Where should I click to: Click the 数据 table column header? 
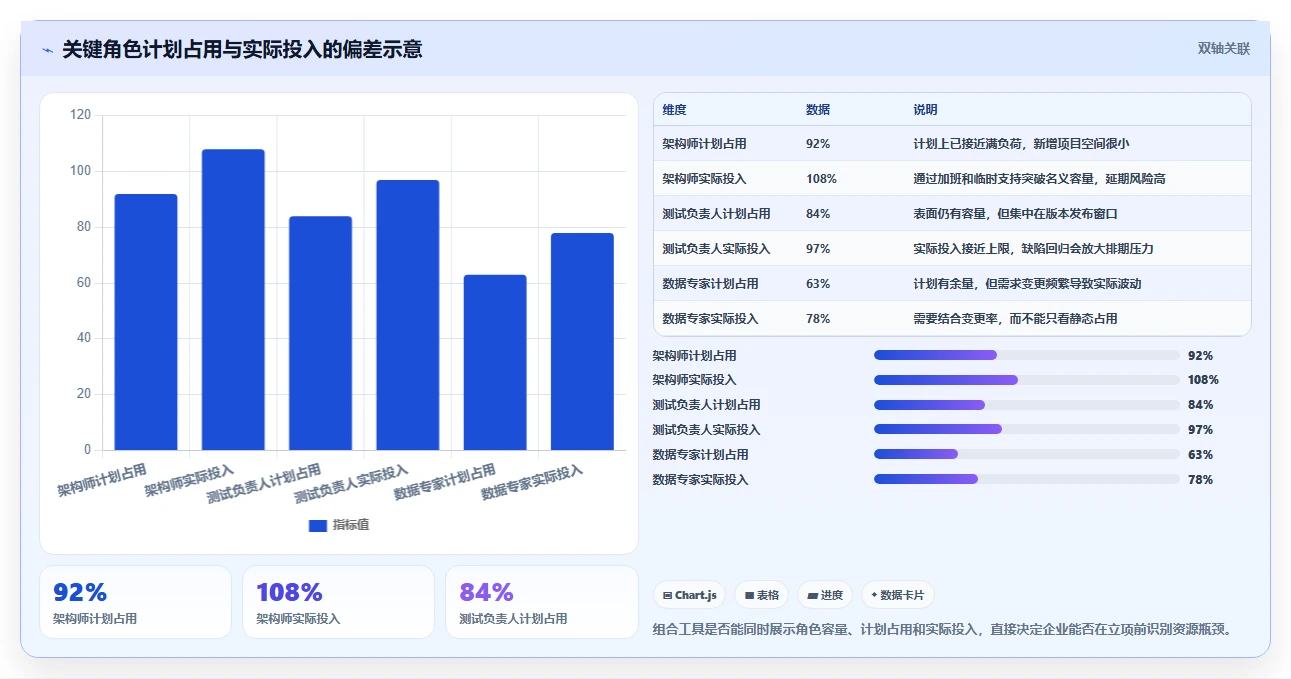click(818, 110)
